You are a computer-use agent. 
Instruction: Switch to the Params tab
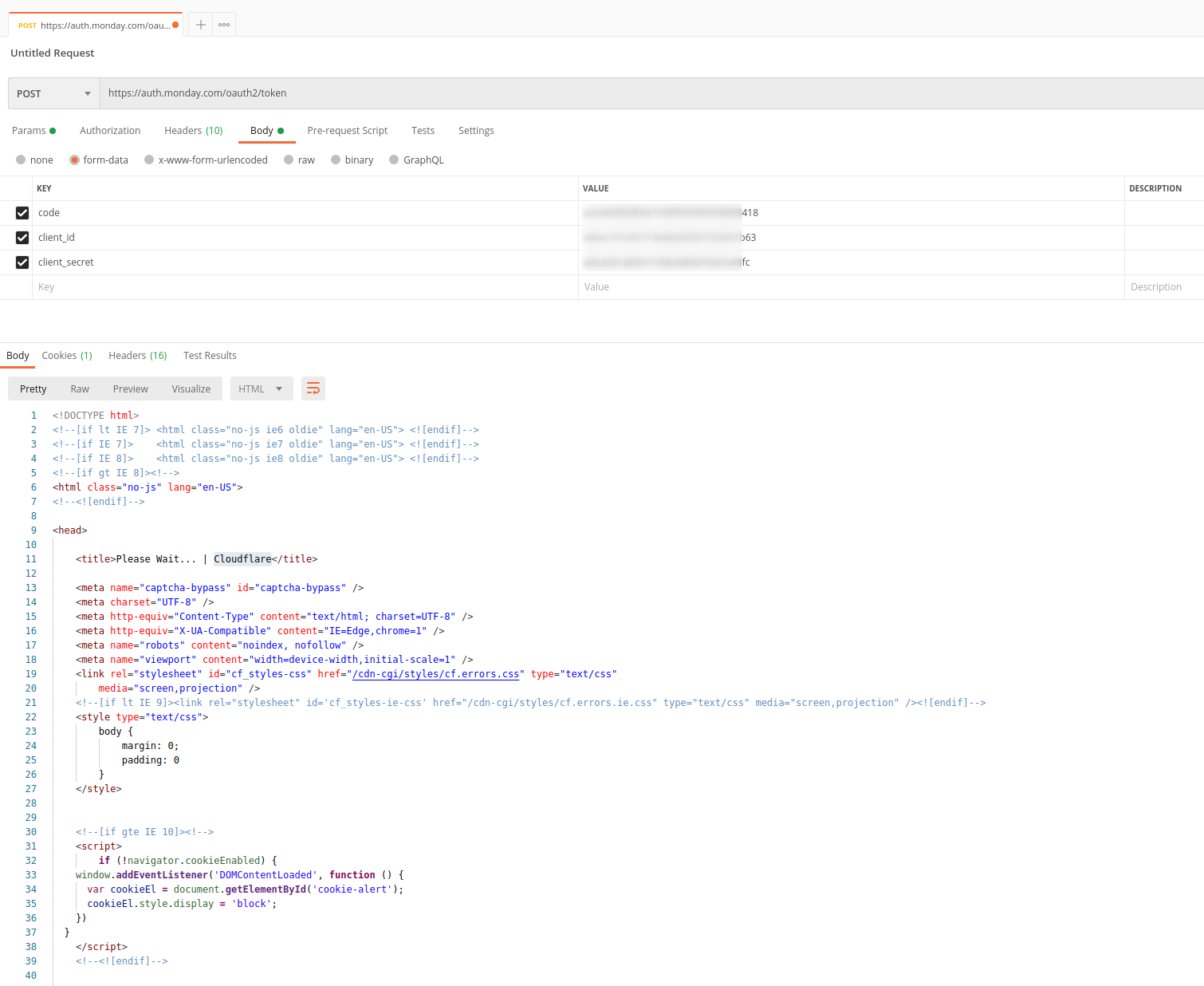[x=33, y=131]
